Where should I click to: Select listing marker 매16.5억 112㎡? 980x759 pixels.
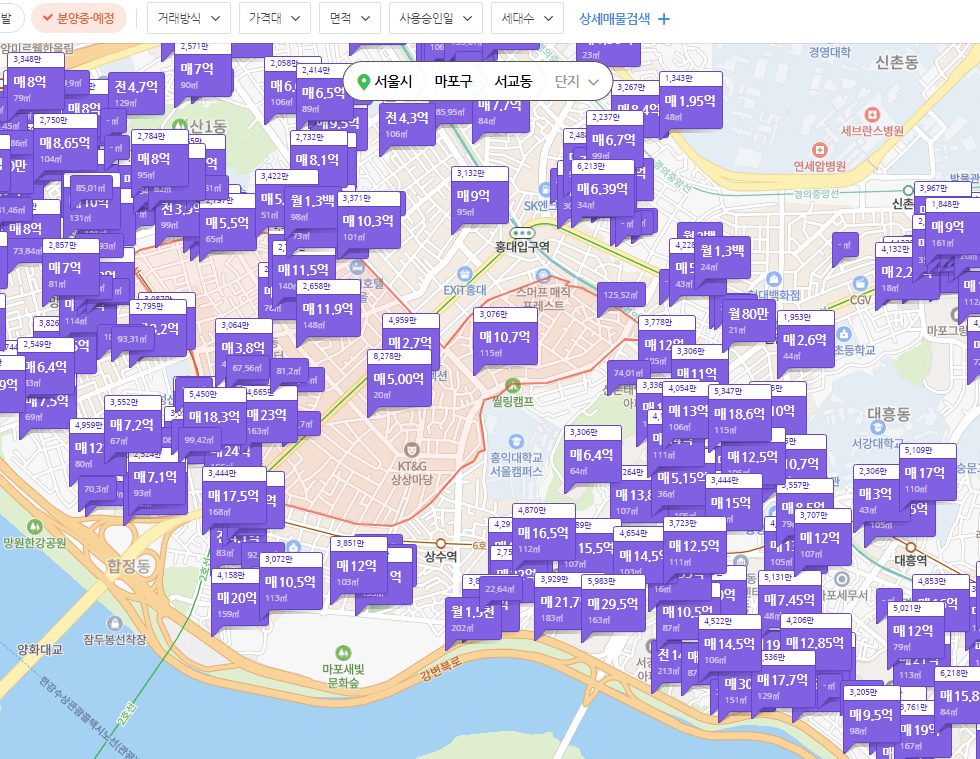pos(543,533)
